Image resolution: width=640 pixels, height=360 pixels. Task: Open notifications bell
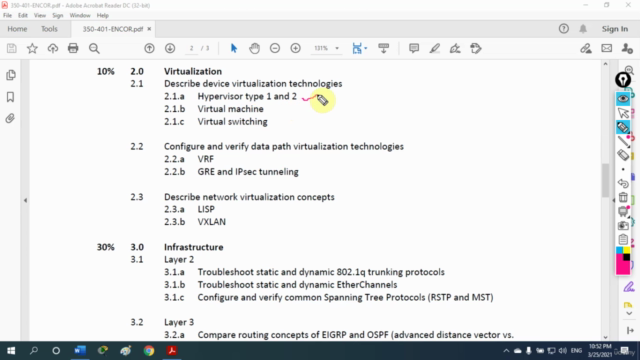tap(583, 29)
